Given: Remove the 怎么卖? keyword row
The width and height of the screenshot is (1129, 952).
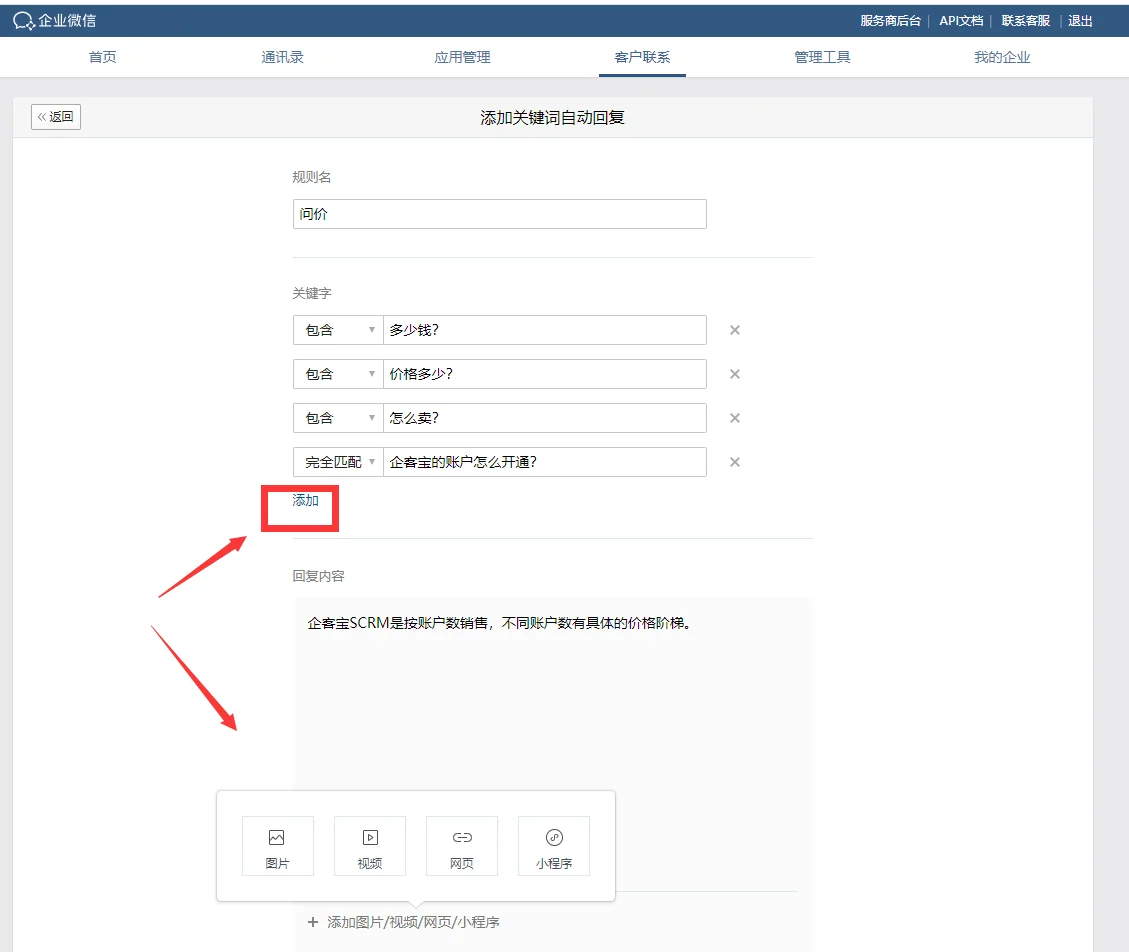Looking at the screenshot, I should click(x=734, y=418).
